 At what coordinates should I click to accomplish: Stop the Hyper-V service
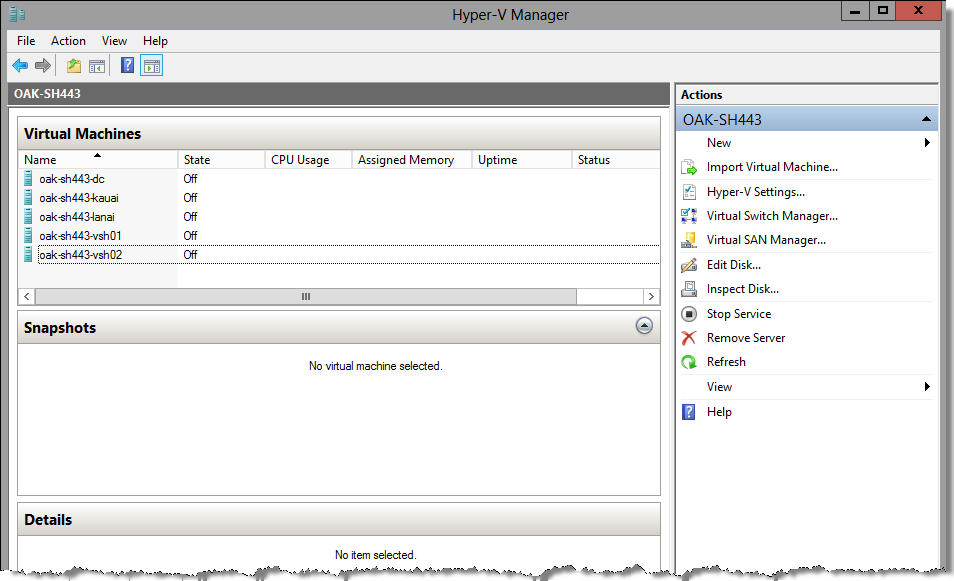click(x=737, y=313)
